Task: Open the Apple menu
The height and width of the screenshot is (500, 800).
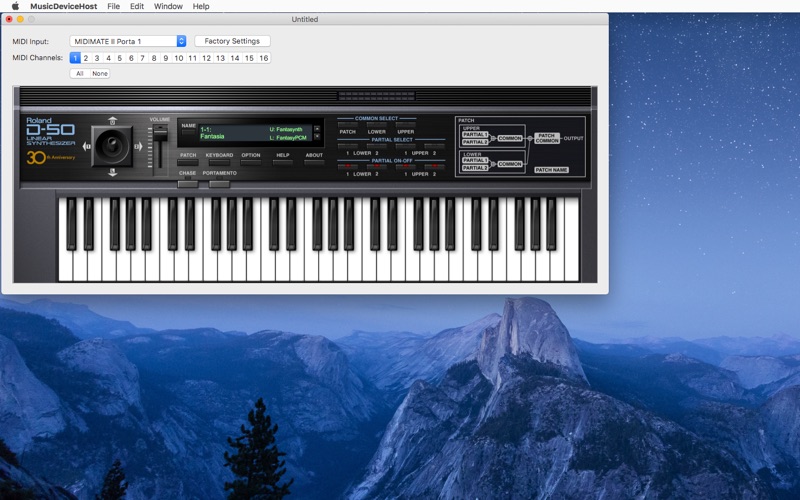Action: click(x=15, y=6)
